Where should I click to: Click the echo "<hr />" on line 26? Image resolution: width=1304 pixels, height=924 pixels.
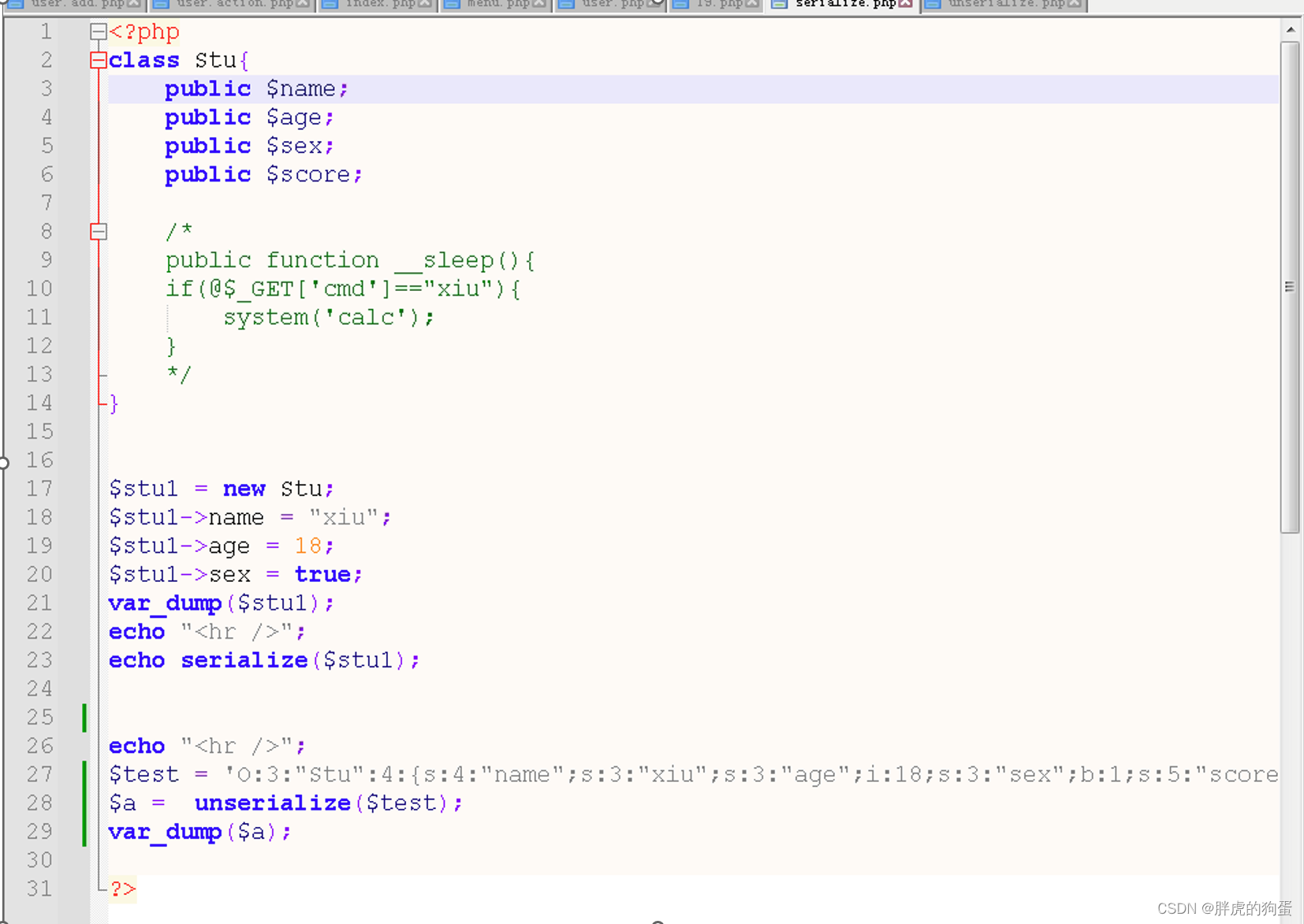[x=207, y=746]
